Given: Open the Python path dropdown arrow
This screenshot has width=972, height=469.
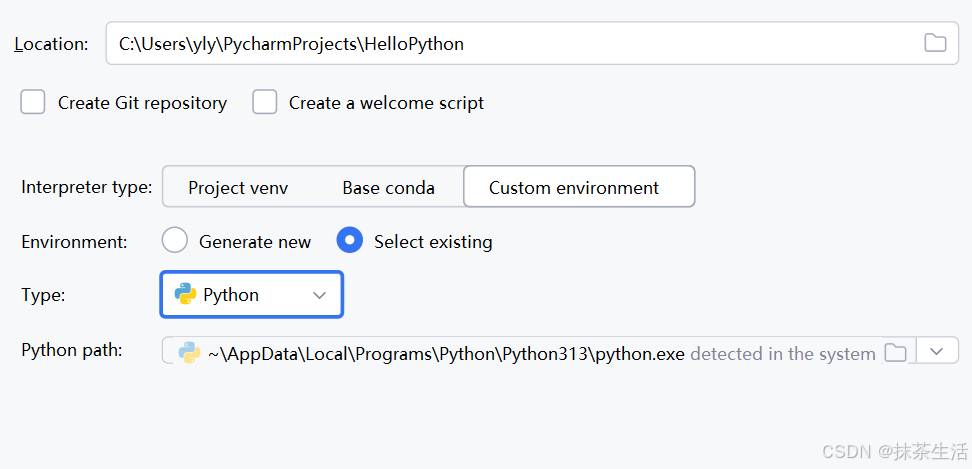Looking at the screenshot, I should [x=937, y=351].
